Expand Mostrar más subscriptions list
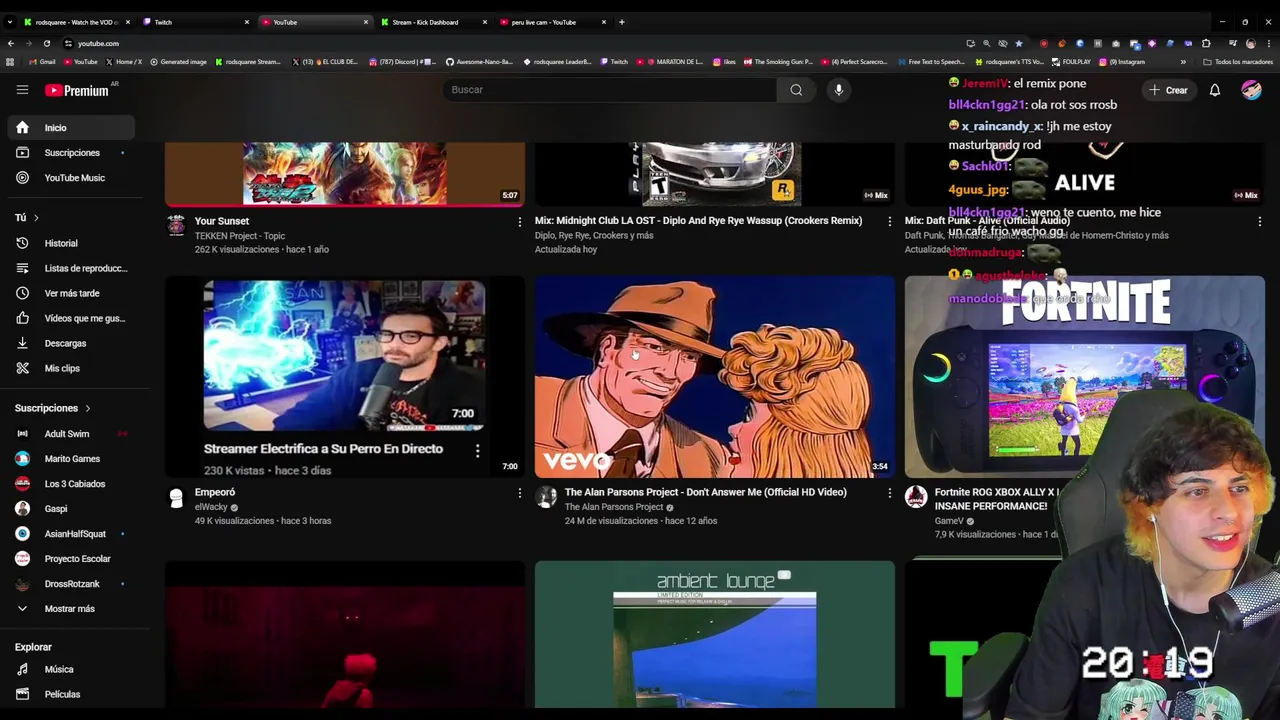Screen dimensions: 1280x720 pos(69,609)
